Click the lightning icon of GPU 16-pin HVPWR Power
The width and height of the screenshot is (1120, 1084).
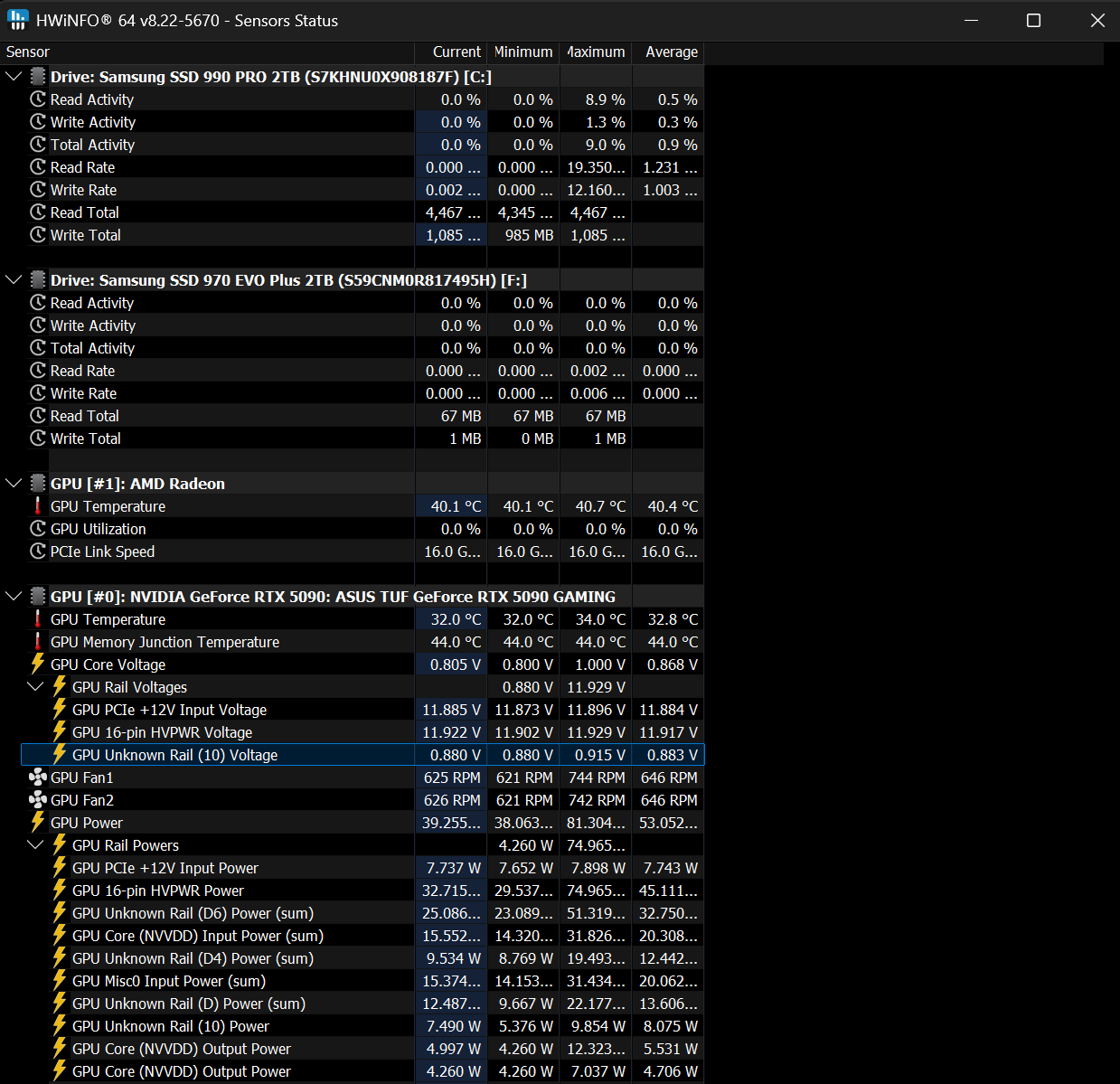(x=60, y=891)
